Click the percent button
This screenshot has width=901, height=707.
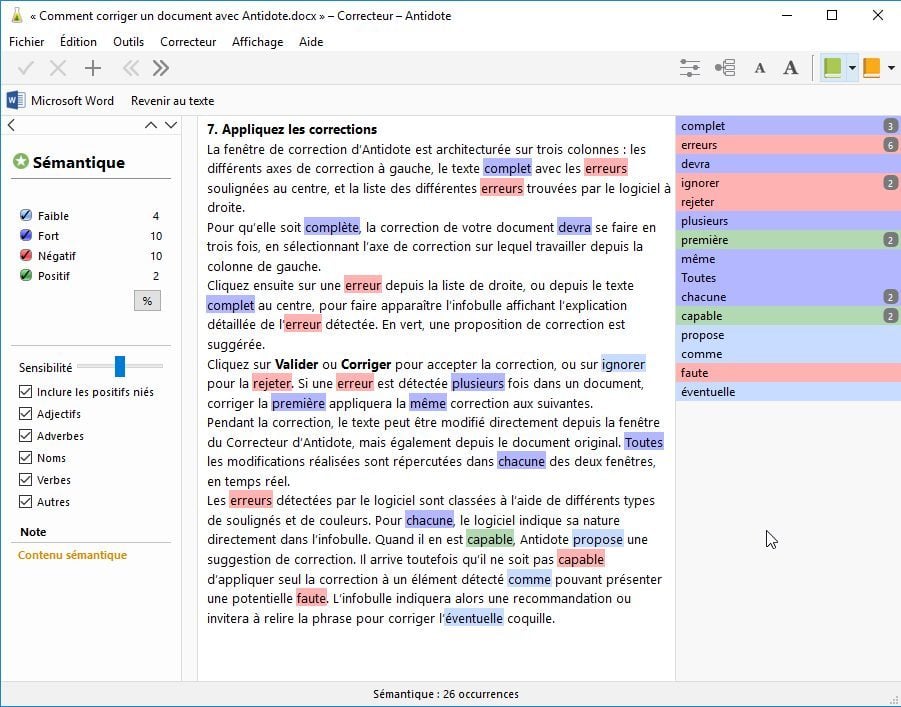pos(147,301)
